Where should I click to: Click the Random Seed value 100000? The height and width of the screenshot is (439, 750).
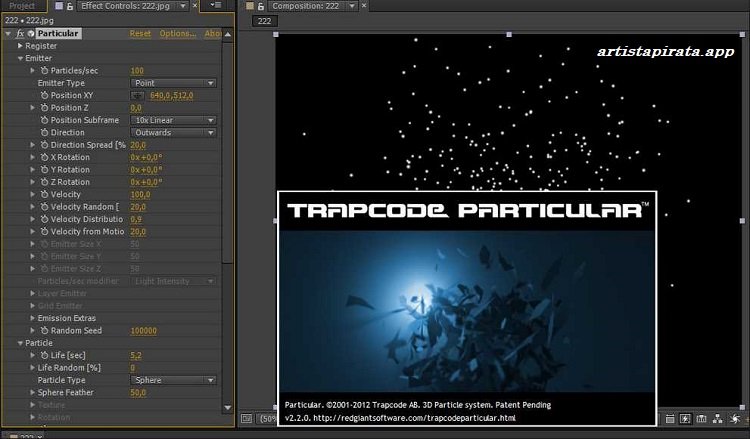pos(143,331)
